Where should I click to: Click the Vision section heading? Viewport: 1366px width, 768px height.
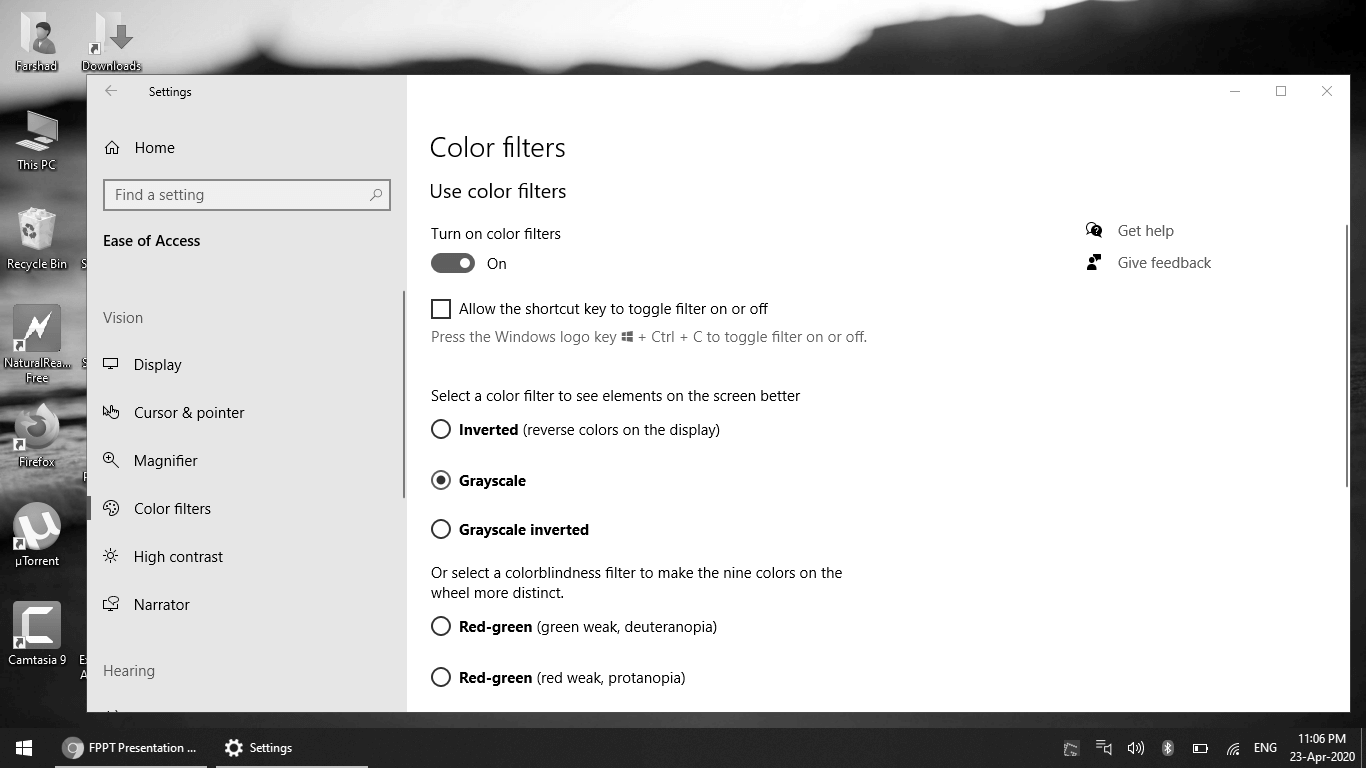pos(123,318)
